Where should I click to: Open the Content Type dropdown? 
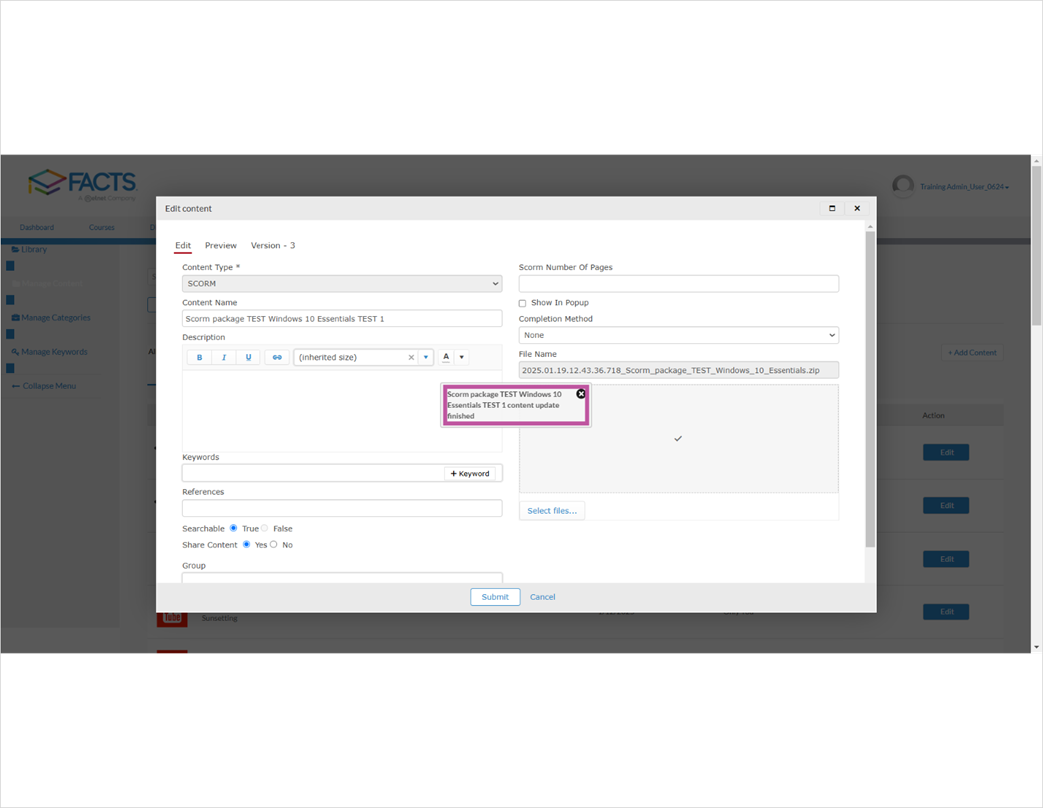click(x=341, y=283)
